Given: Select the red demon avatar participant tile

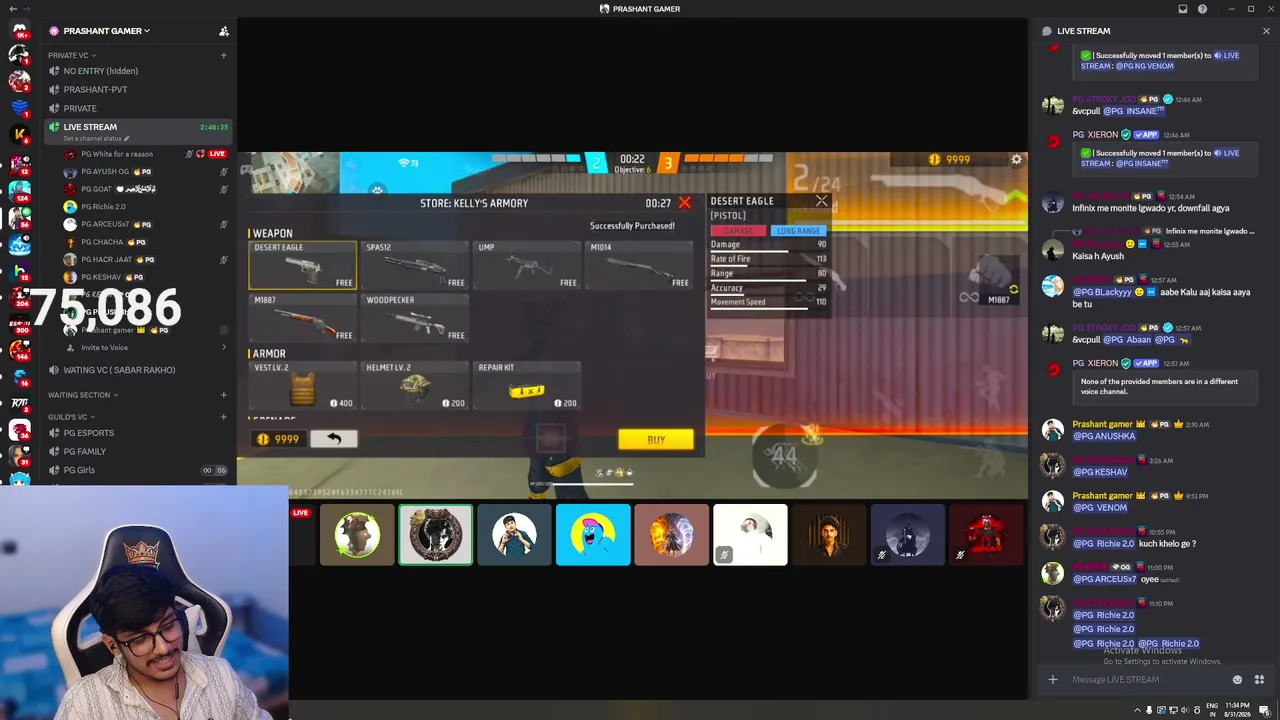Looking at the screenshot, I should tap(986, 535).
